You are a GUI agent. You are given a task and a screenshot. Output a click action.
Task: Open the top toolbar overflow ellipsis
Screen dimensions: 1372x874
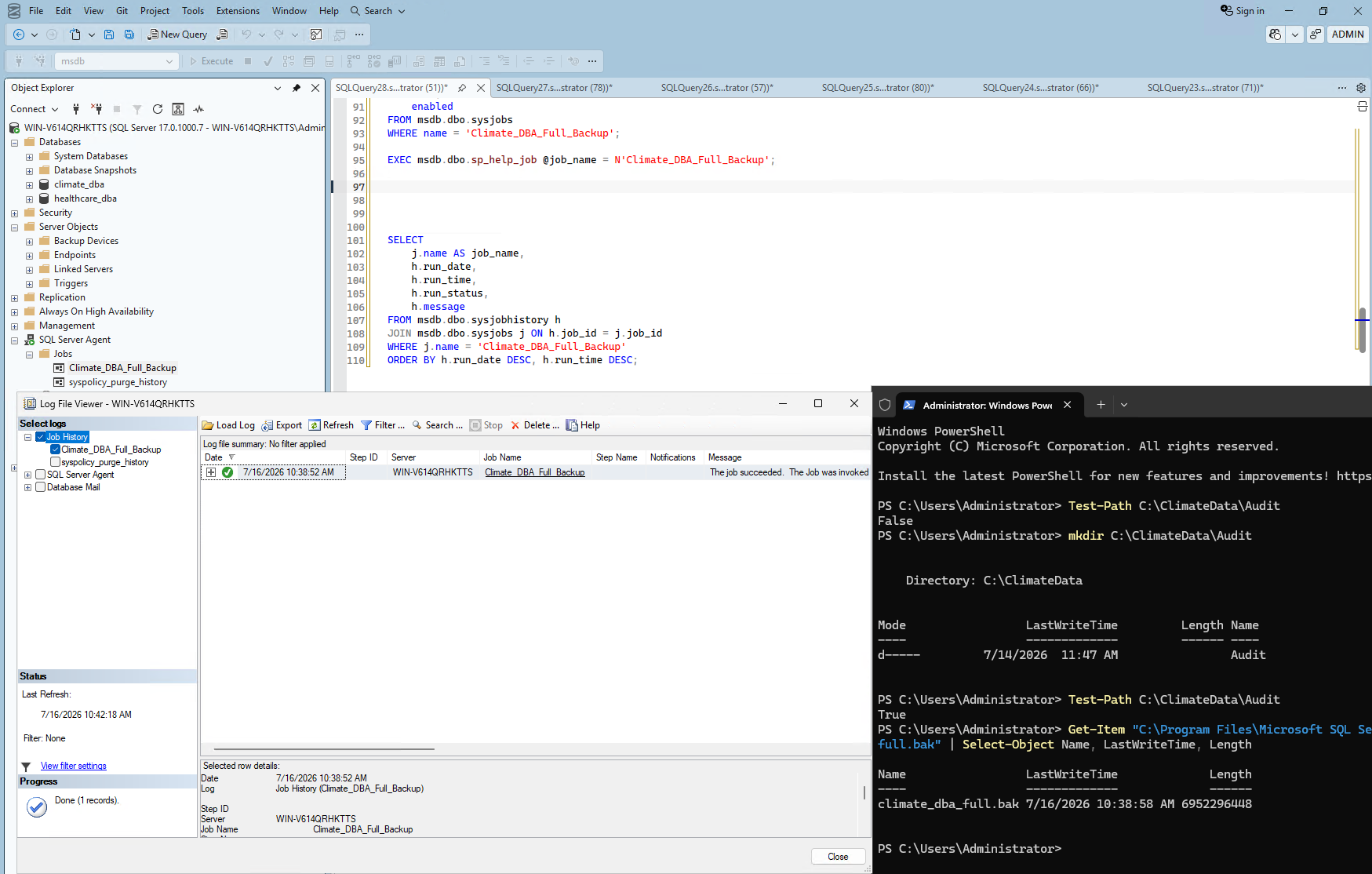[x=359, y=35]
